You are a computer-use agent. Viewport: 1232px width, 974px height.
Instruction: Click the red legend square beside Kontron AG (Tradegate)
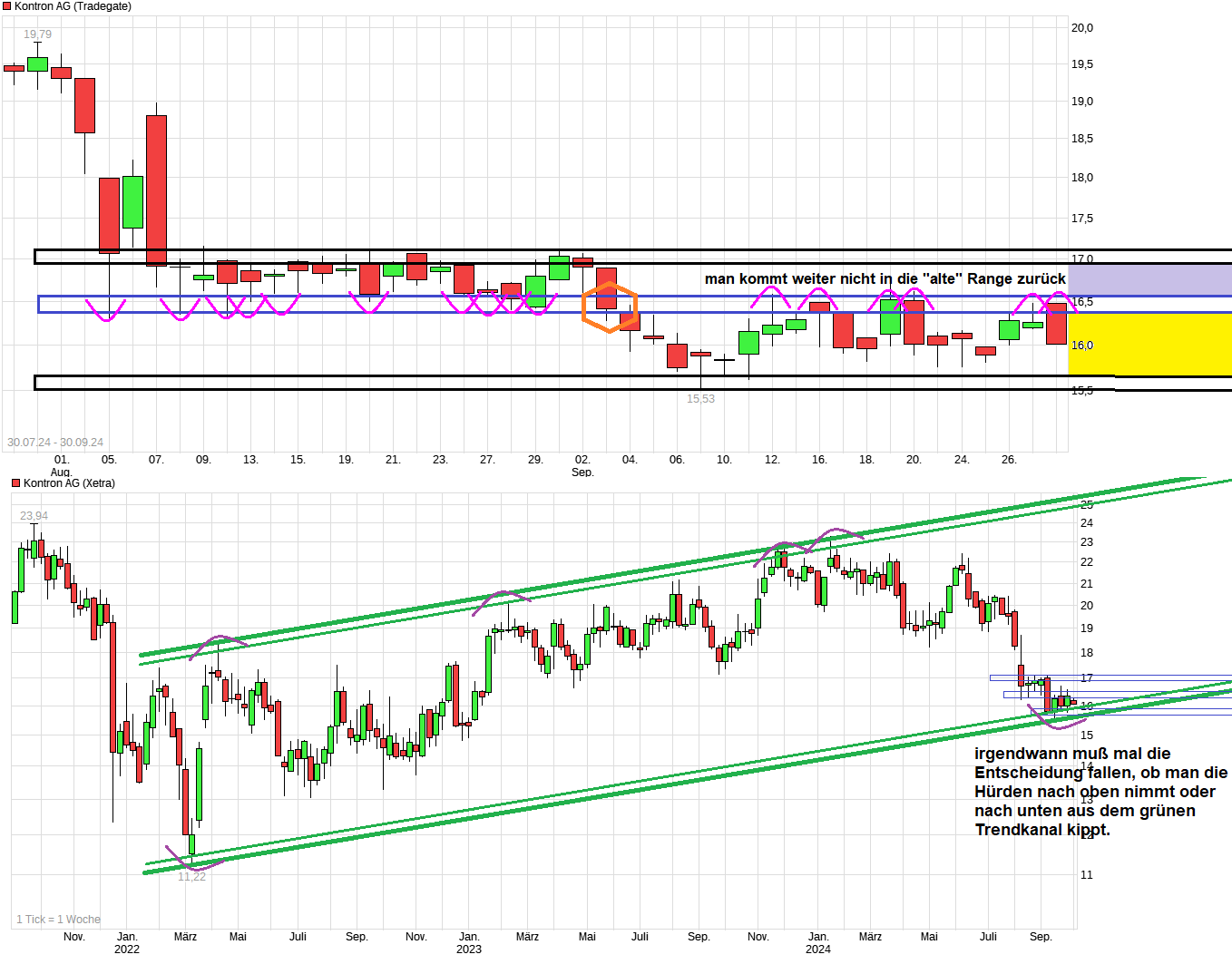[x=6, y=6]
